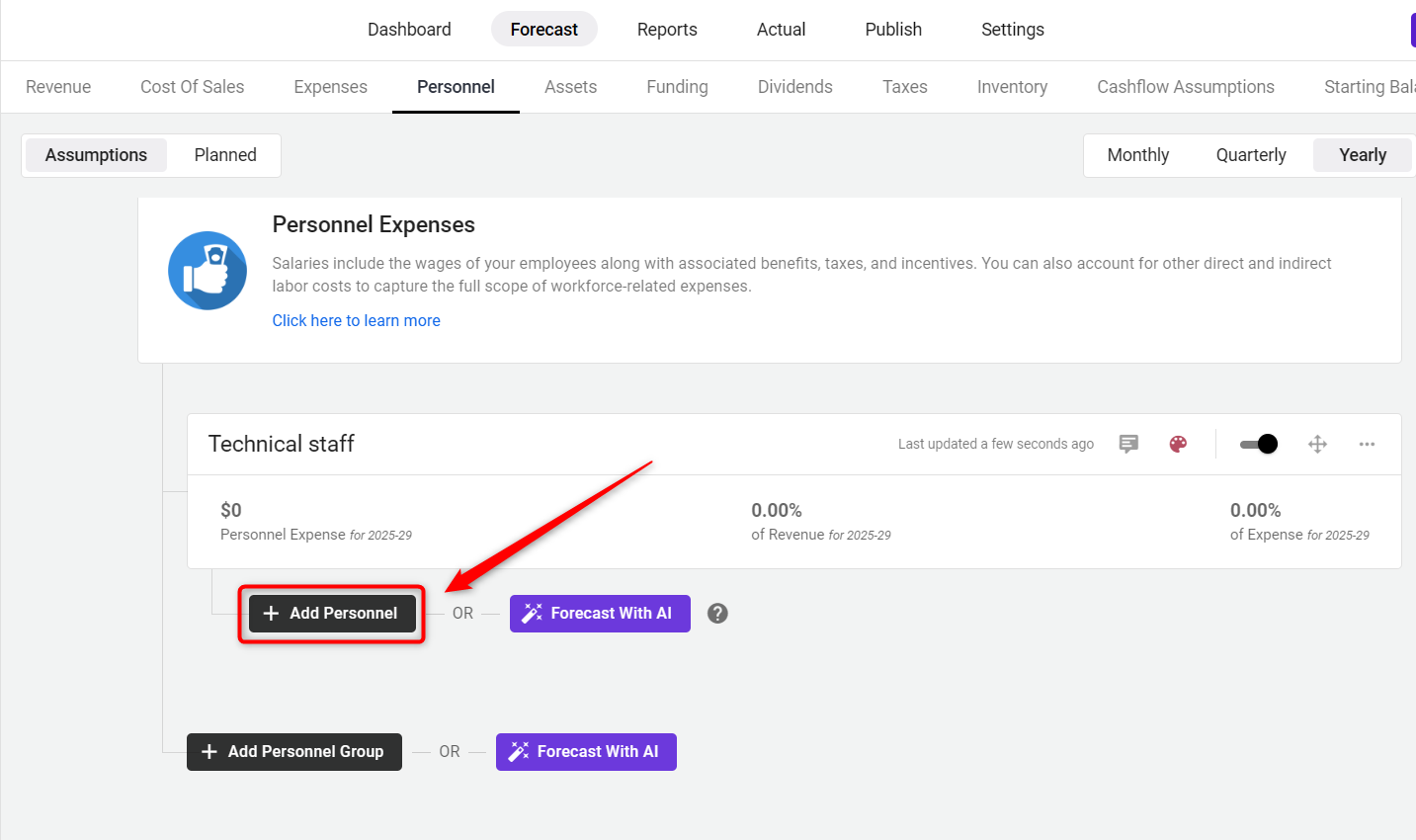
Task: Click the help question mark icon
Action: (718, 613)
